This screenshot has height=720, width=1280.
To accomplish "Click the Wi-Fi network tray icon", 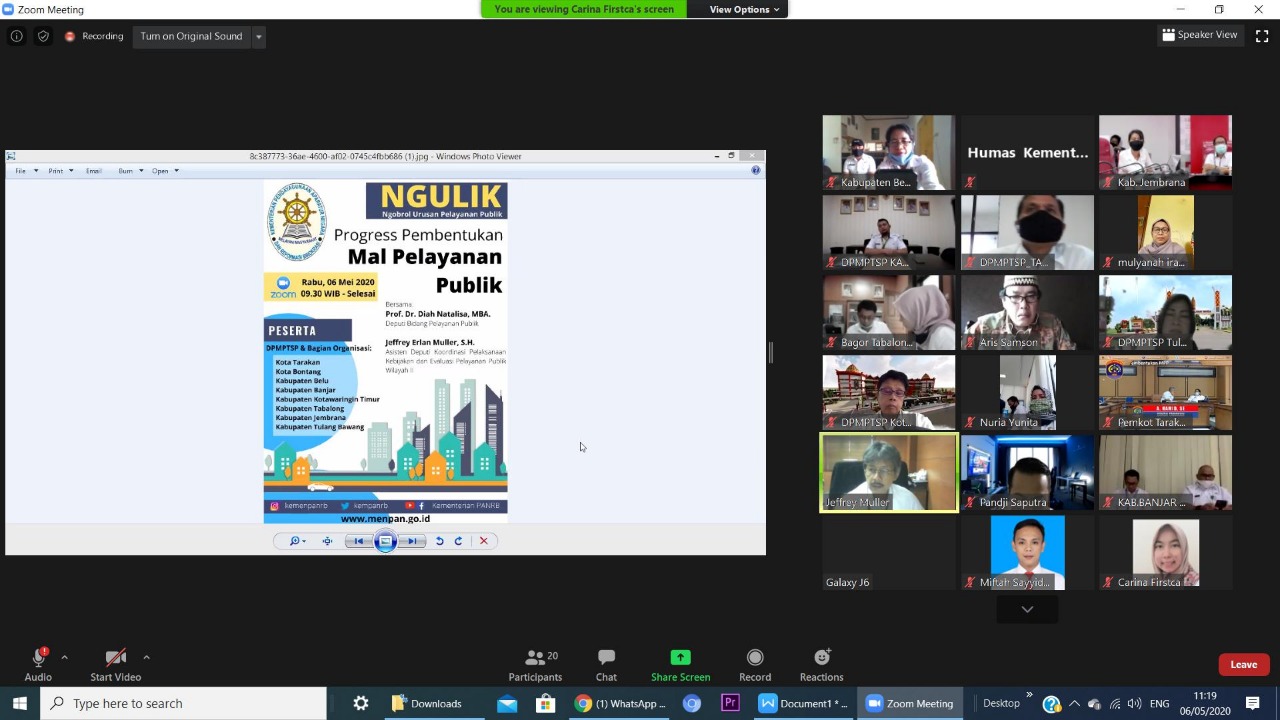I will coord(1115,703).
